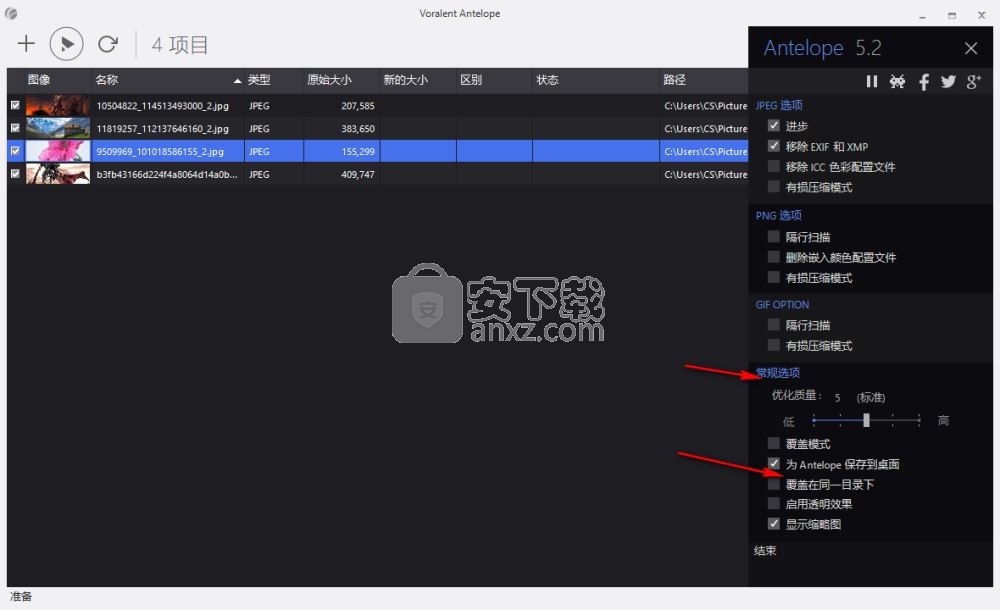Sort by 状态 column header
Viewport: 1000px width, 610px height.
596,80
